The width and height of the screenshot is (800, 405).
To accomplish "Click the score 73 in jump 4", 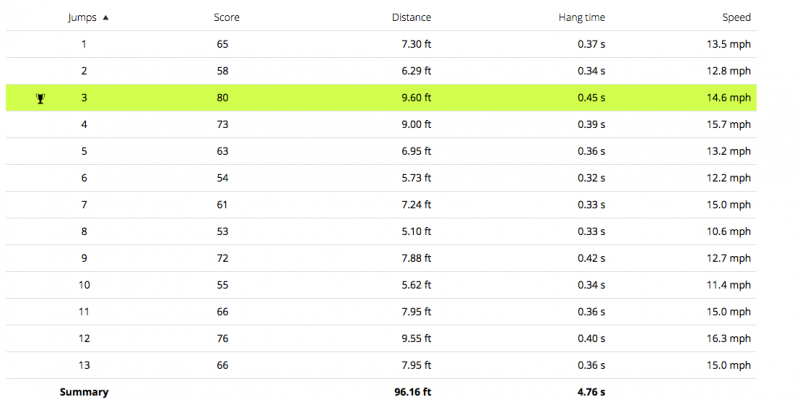I will tap(222, 124).
